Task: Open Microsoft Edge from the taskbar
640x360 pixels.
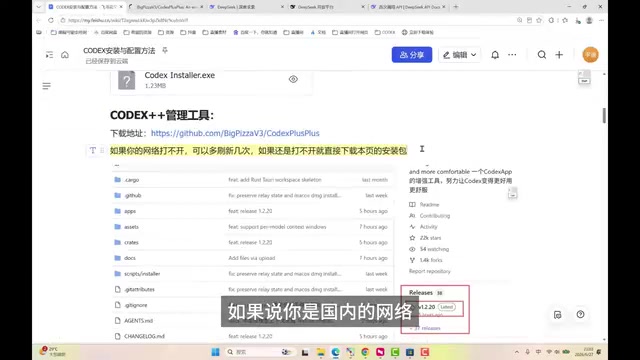Action: [336, 352]
